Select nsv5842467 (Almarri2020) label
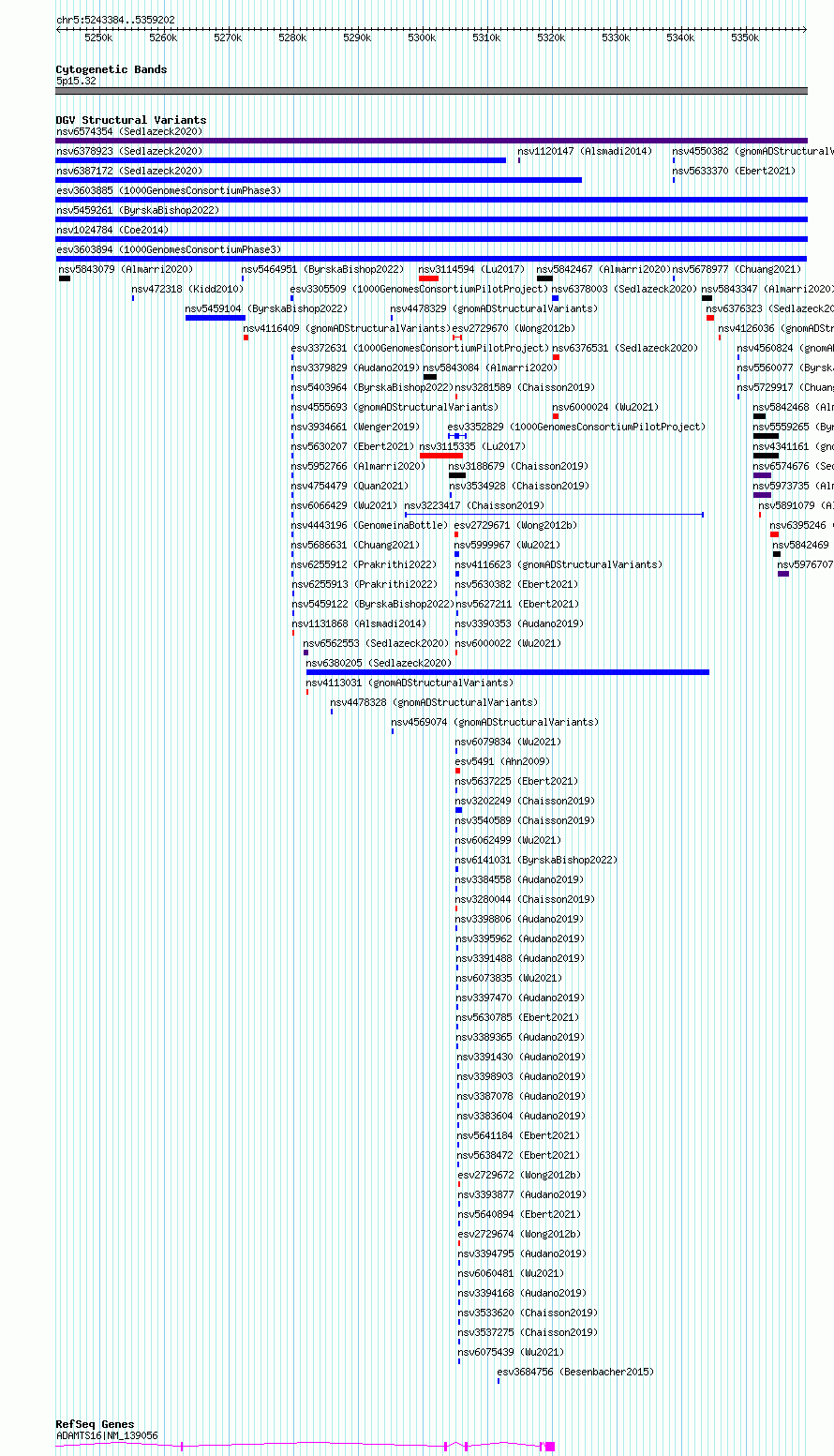The height and width of the screenshot is (1456, 834). tap(603, 269)
